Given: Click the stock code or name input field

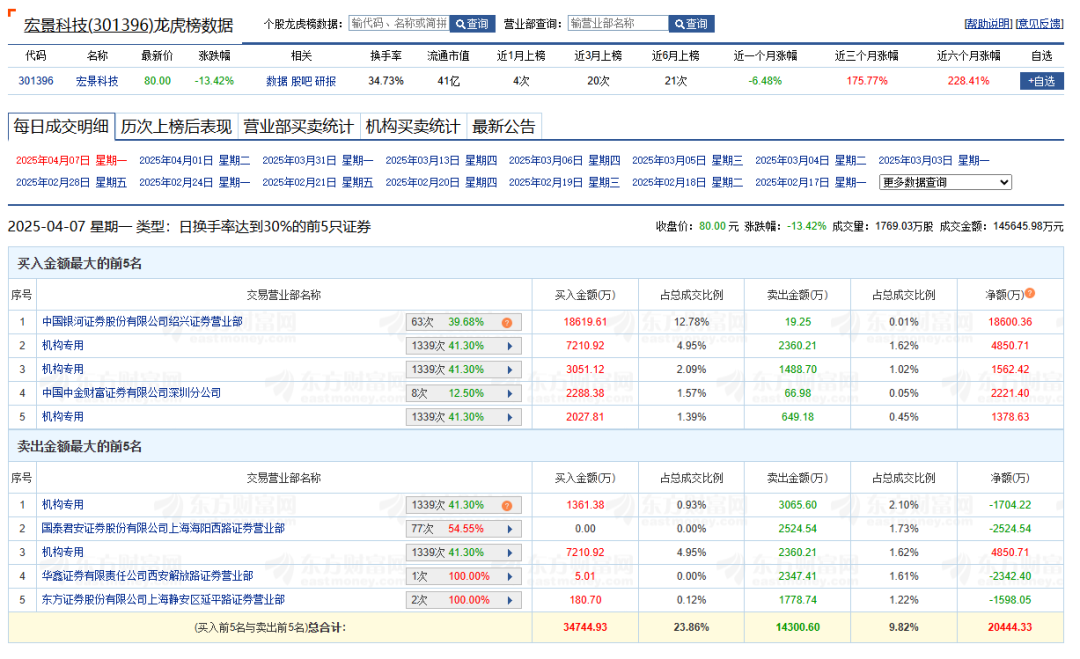Looking at the screenshot, I should [x=398, y=24].
